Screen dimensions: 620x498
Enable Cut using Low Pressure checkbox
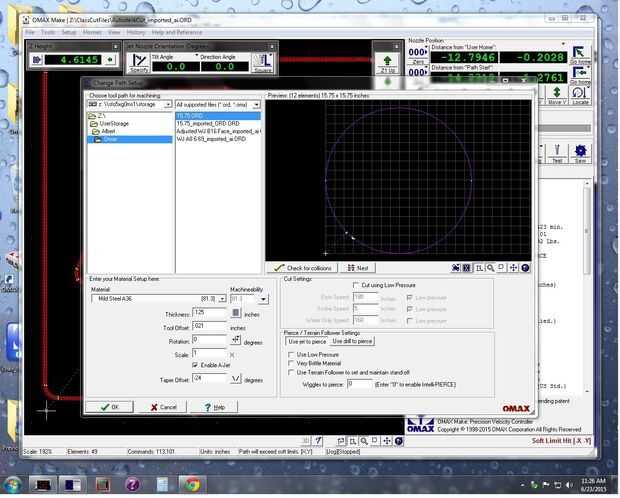[x=354, y=285]
